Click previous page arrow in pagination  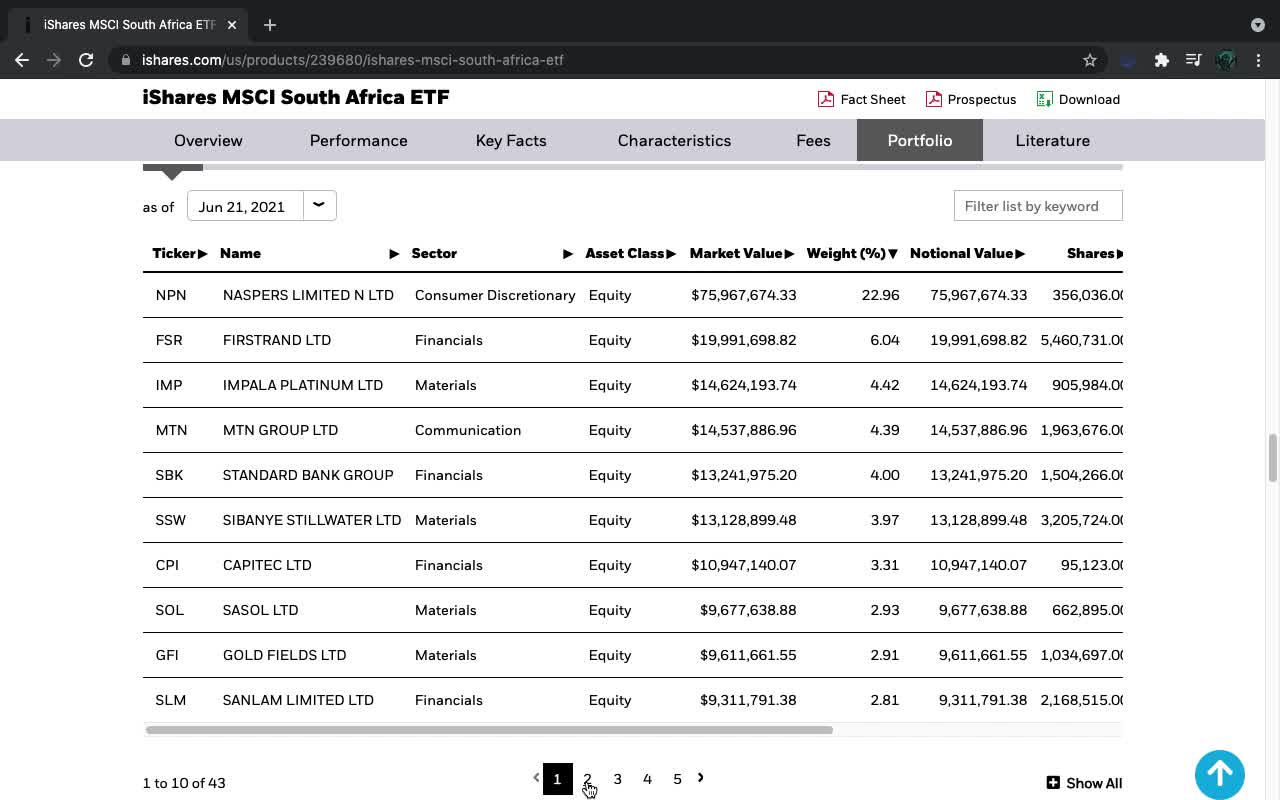tap(536, 777)
